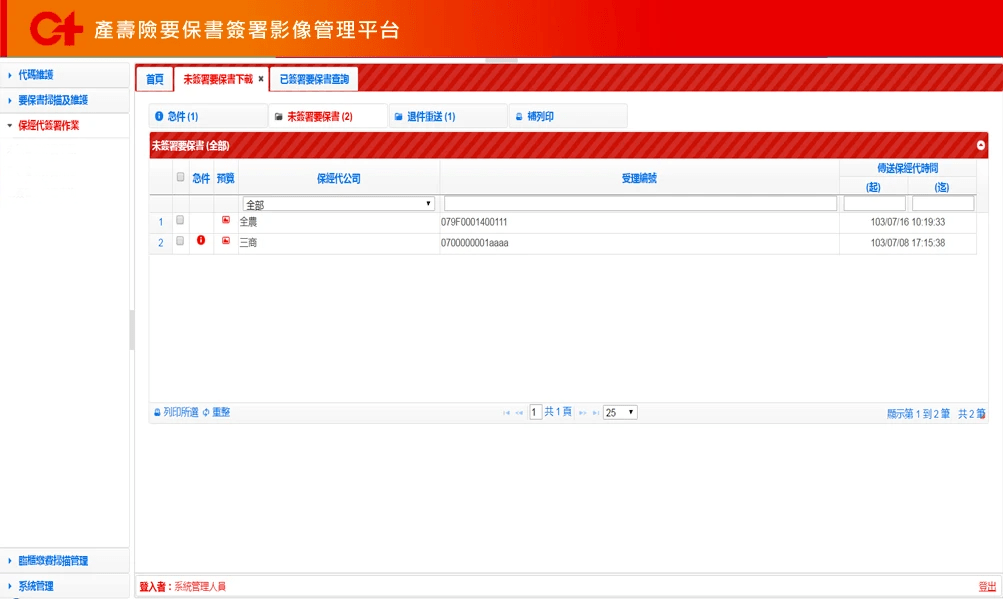This screenshot has width=1003, height=599.
Task: Open the 退件重送 (1) sub-tab
Action: [448, 116]
